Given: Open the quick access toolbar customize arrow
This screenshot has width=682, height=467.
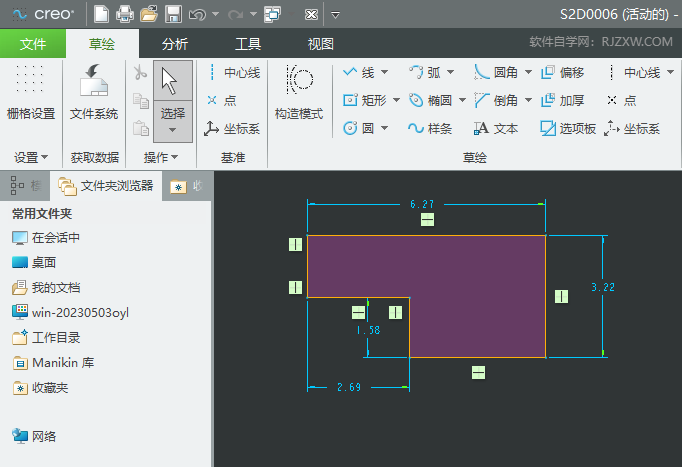Looking at the screenshot, I should [335, 15].
